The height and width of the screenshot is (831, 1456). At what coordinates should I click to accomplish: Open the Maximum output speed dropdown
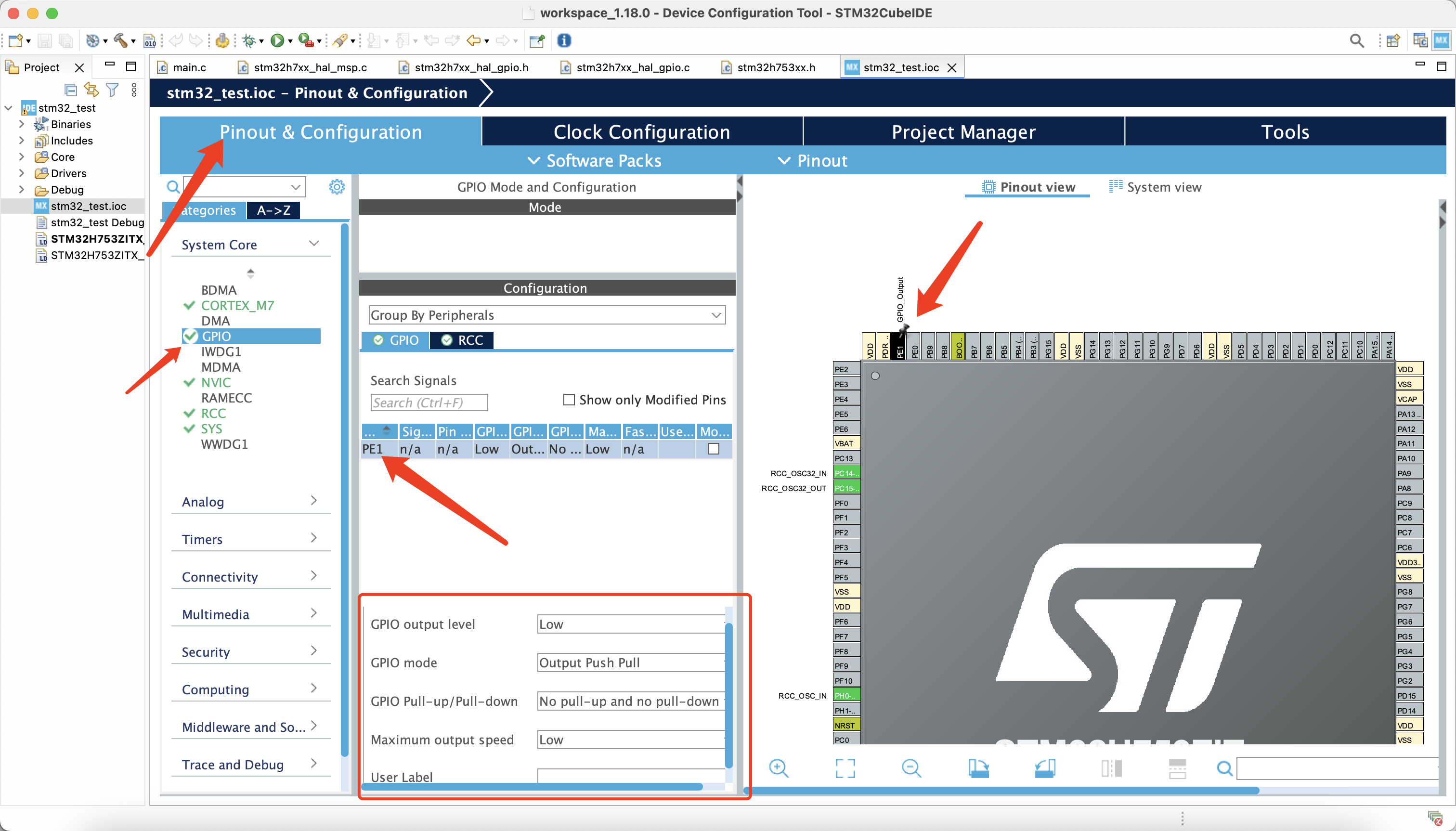(x=631, y=740)
